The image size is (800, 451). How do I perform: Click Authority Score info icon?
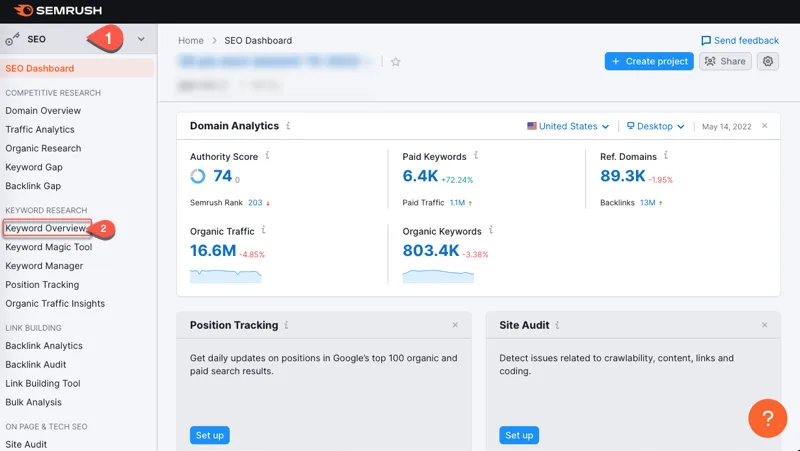267,156
